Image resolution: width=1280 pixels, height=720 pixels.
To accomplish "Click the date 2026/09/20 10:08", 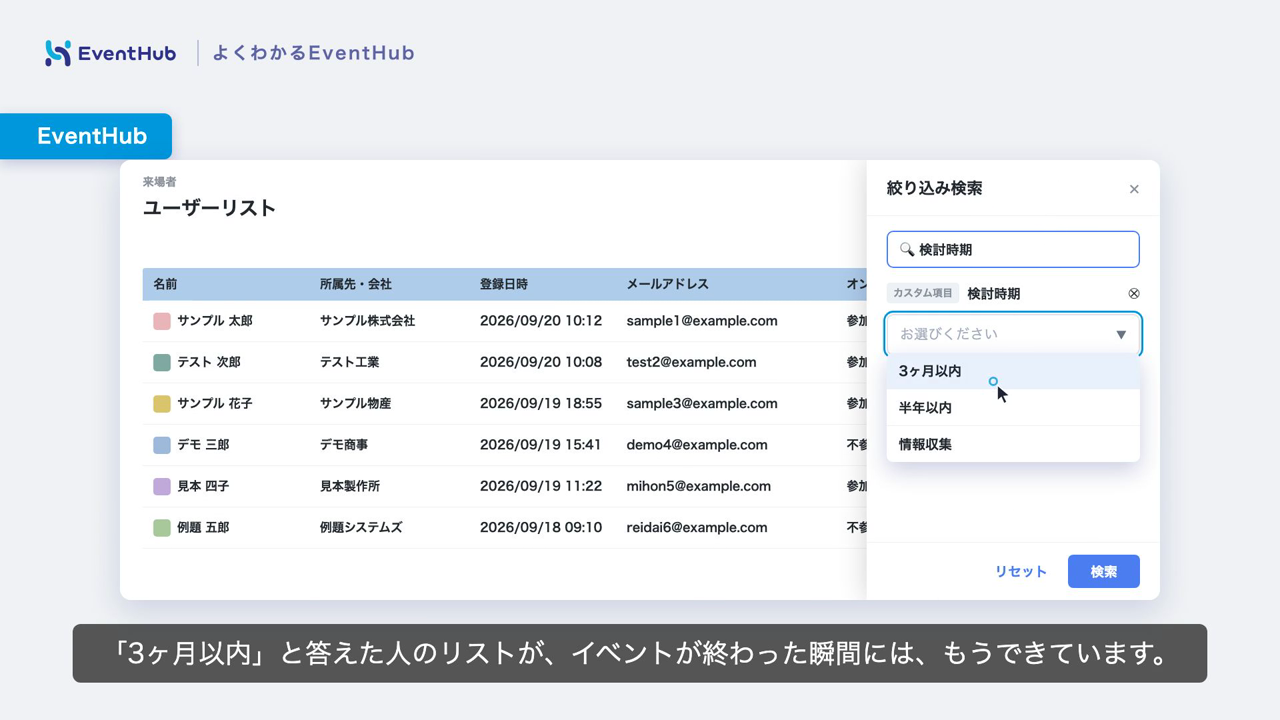I will pos(541,362).
